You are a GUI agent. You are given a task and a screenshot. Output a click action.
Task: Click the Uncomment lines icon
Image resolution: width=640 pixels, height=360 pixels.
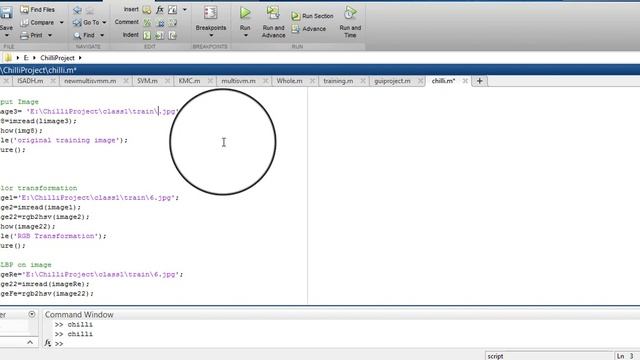click(x=160, y=23)
